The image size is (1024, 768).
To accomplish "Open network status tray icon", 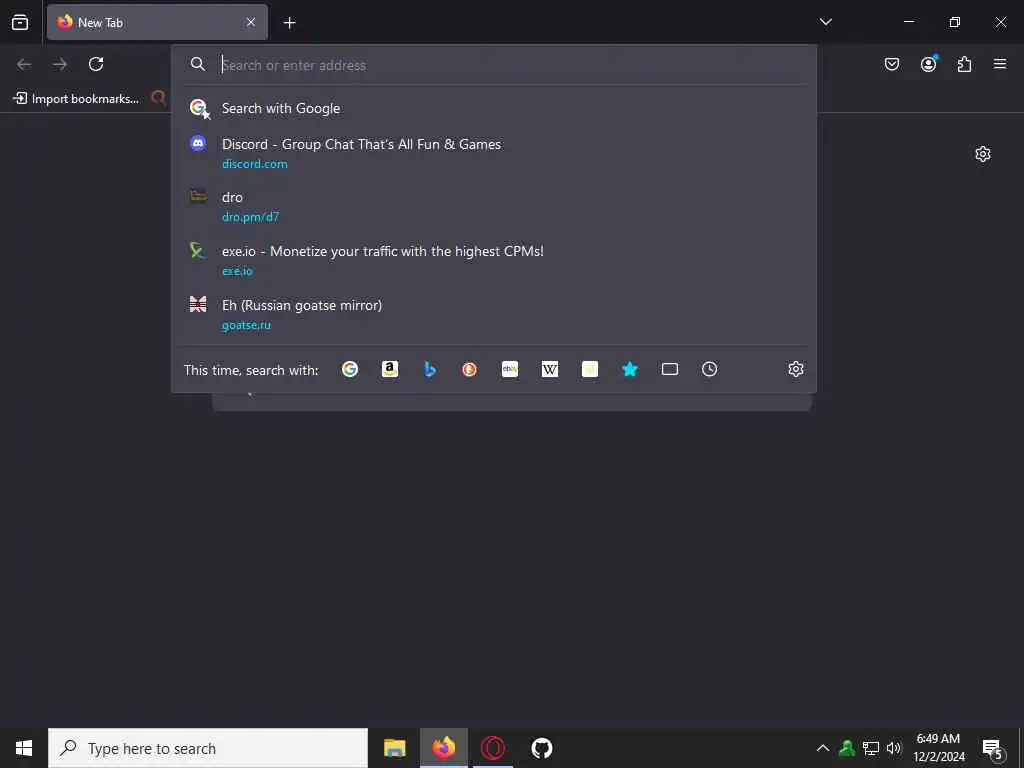I will point(871,748).
